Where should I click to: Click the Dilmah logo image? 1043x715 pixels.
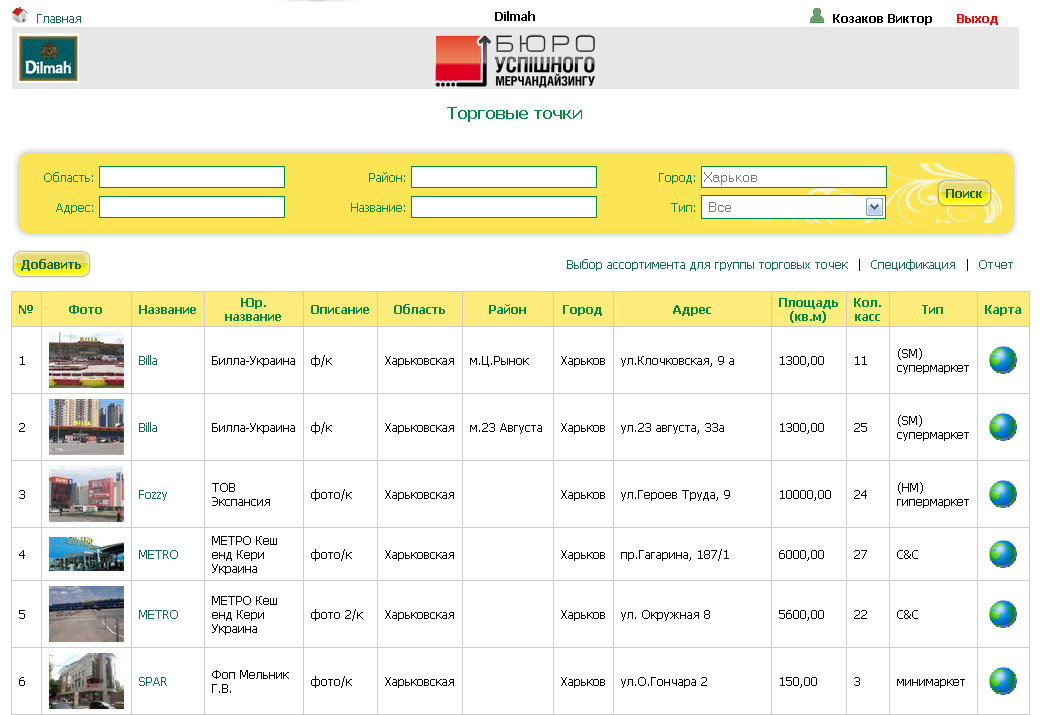click(x=48, y=59)
